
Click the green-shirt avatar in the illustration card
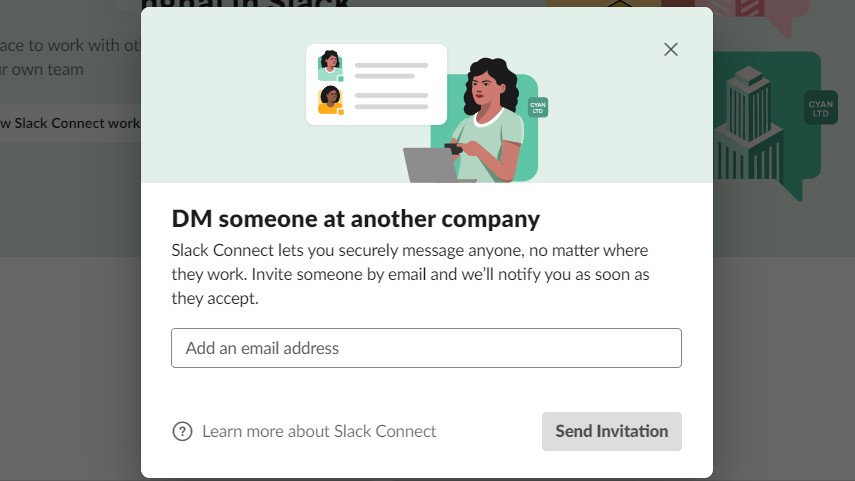[330, 66]
